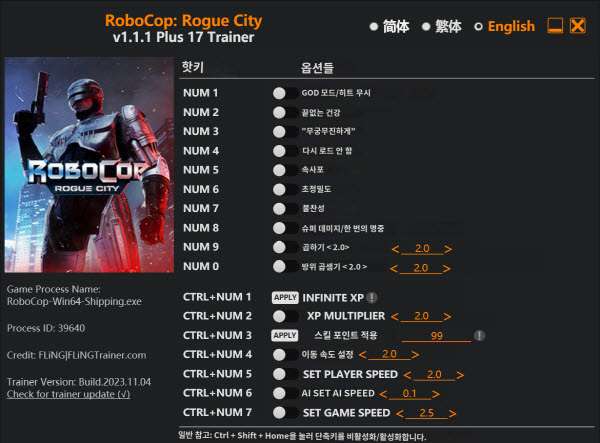Increase NUM 9 multiplier with right arrow
The height and width of the screenshot is (443, 600).
pos(448,249)
